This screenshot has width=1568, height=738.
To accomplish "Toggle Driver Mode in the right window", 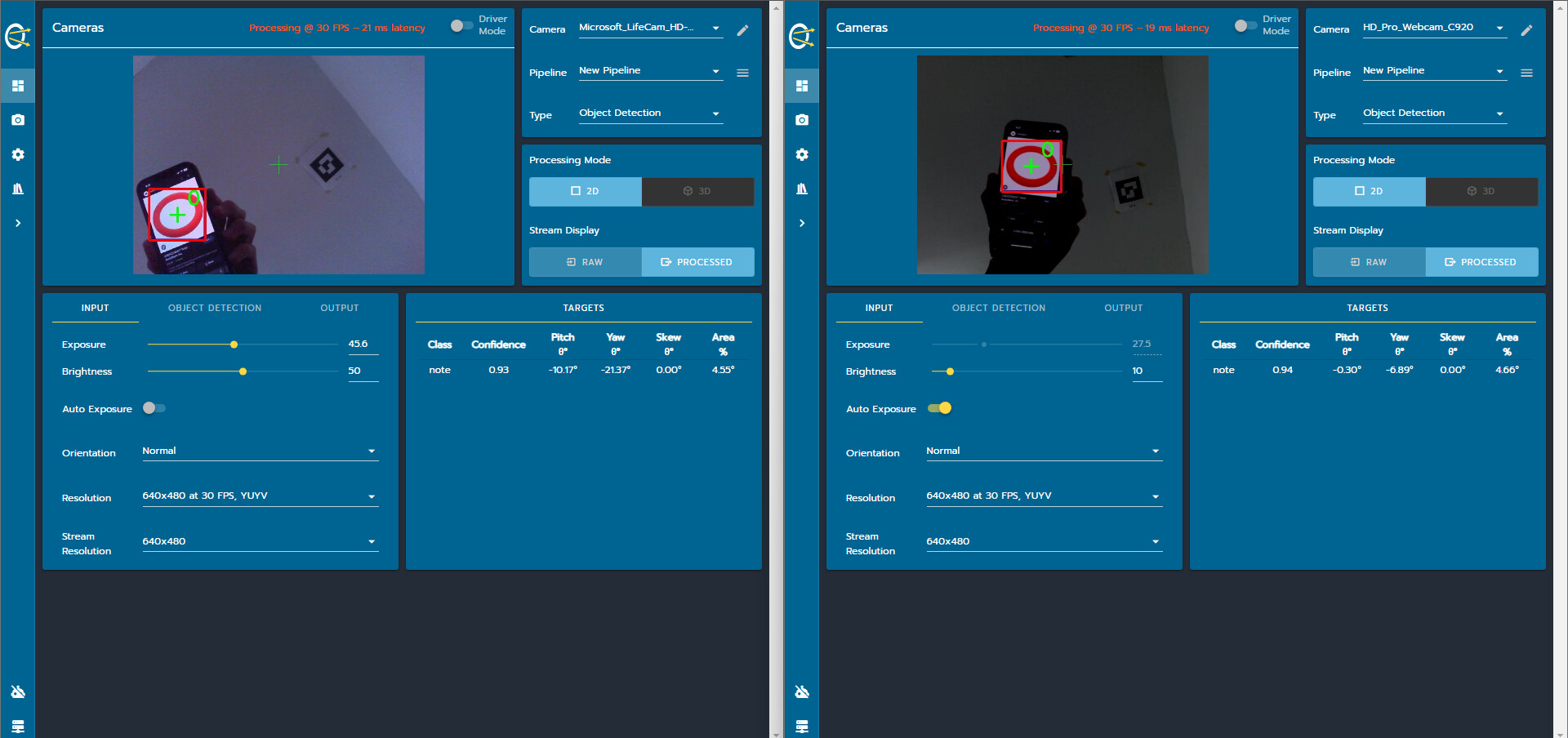I will coord(1245,25).
